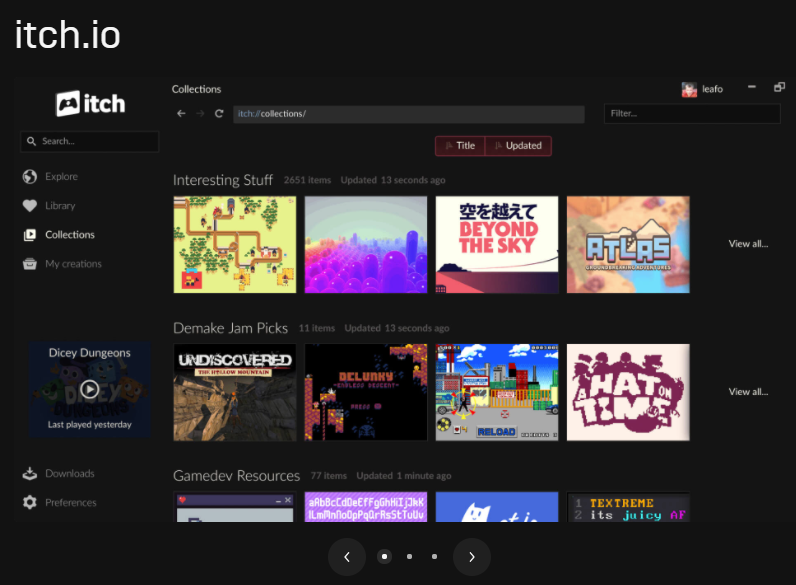Open the Atlas game thumbnail
Viewport: 796px width, 585px height.
(x=628, y=245)
